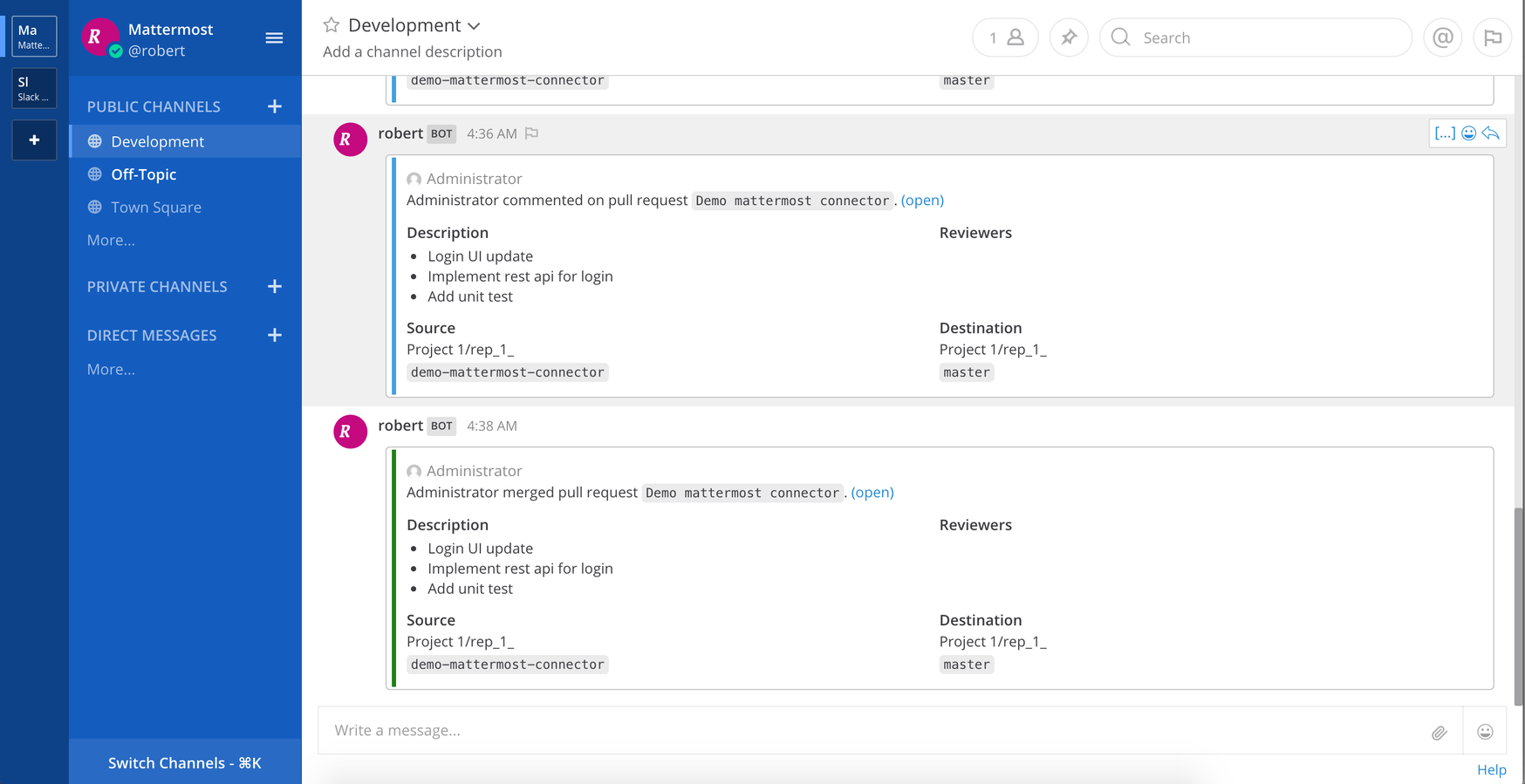Open the merged pull request link
The image size is (1525, 784).
pyautogui.click(x=872, y=492)
